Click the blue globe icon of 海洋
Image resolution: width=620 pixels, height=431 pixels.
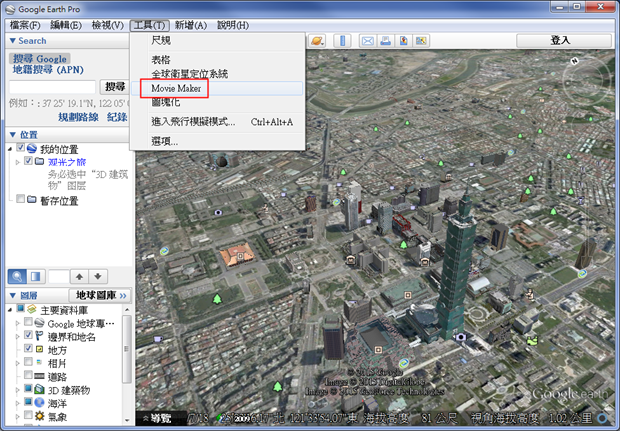pyautogui.click(x=39, y=403)
